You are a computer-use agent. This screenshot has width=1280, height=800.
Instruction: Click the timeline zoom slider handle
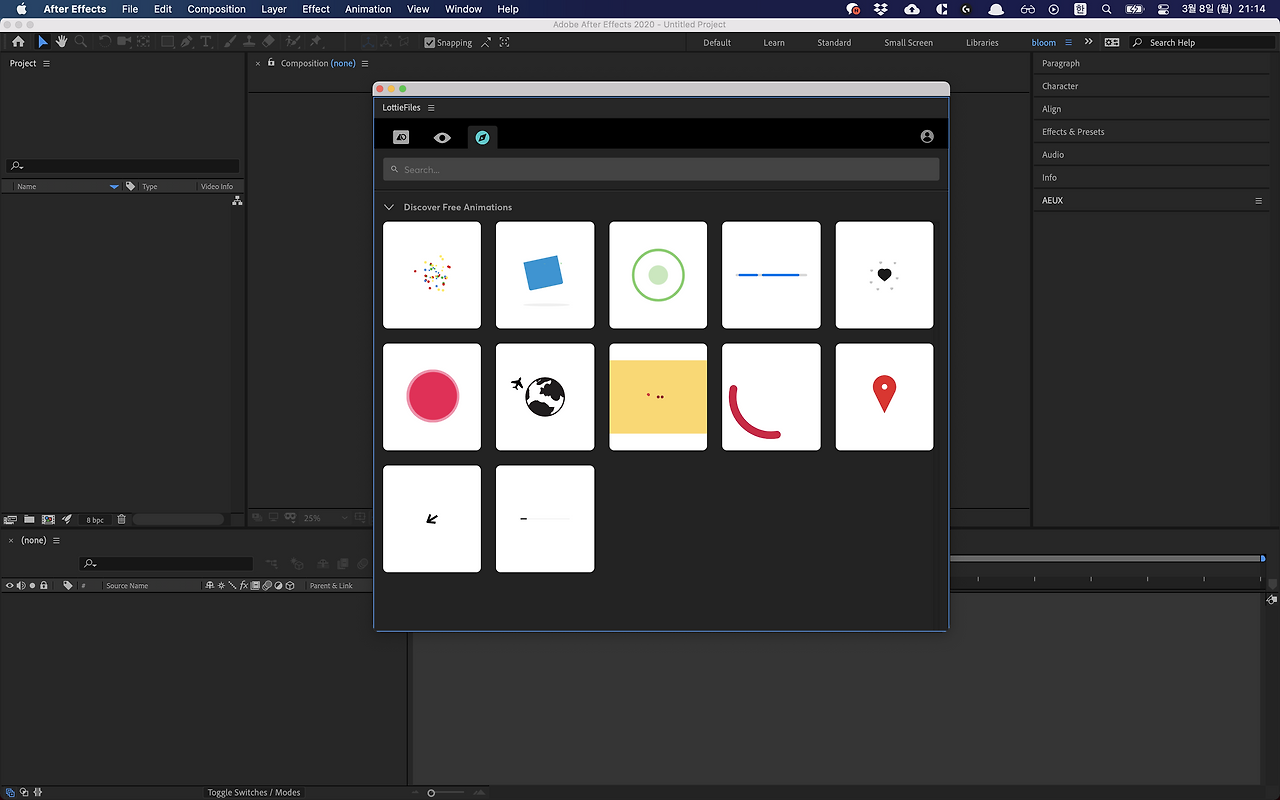click(x=431, y=793)
